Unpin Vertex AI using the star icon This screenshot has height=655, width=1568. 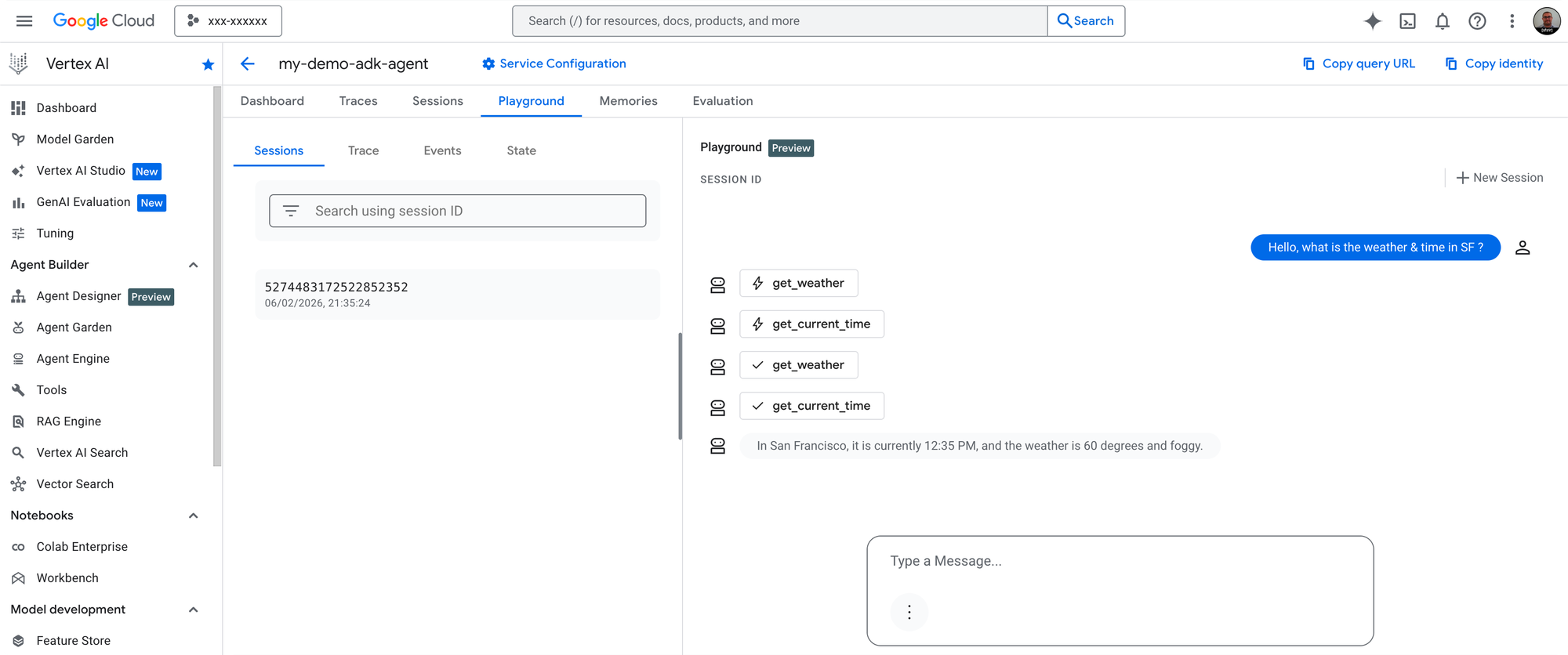208,64
